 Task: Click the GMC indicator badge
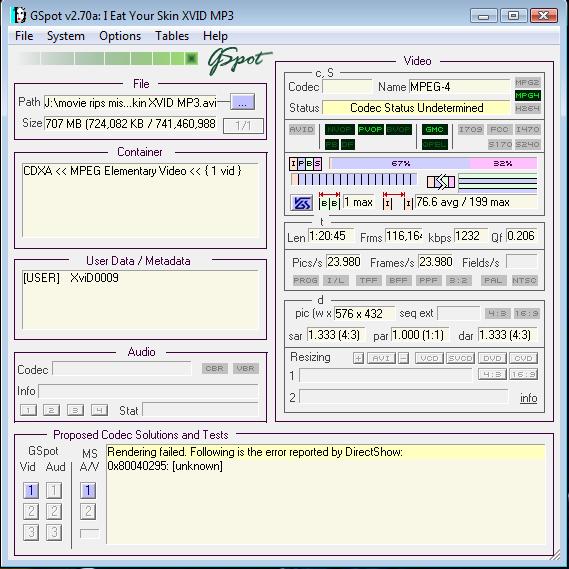pos(434,130)
